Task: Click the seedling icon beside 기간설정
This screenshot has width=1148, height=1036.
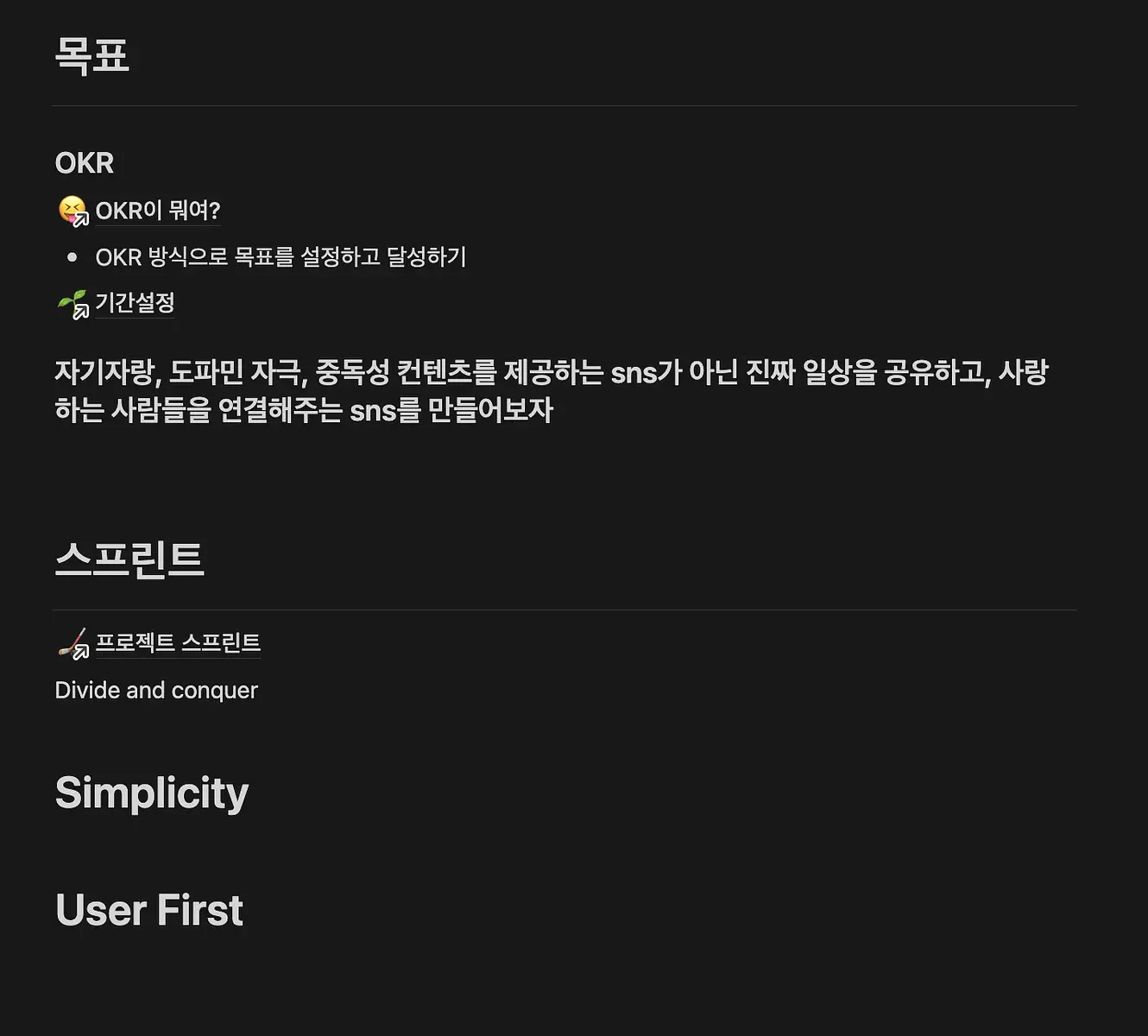Action: (73, 303)
